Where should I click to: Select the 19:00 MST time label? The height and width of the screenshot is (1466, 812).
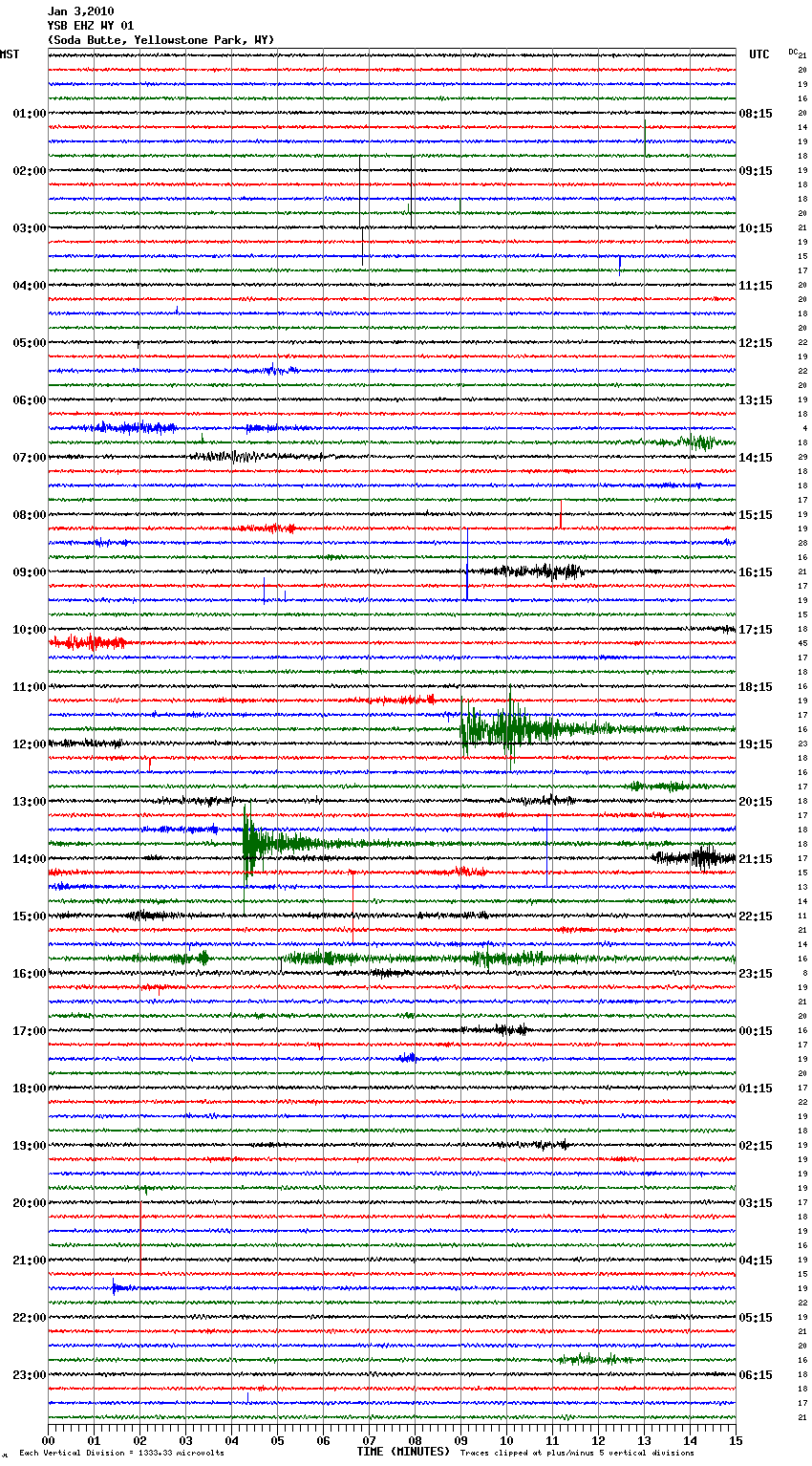coord(30,1146)
